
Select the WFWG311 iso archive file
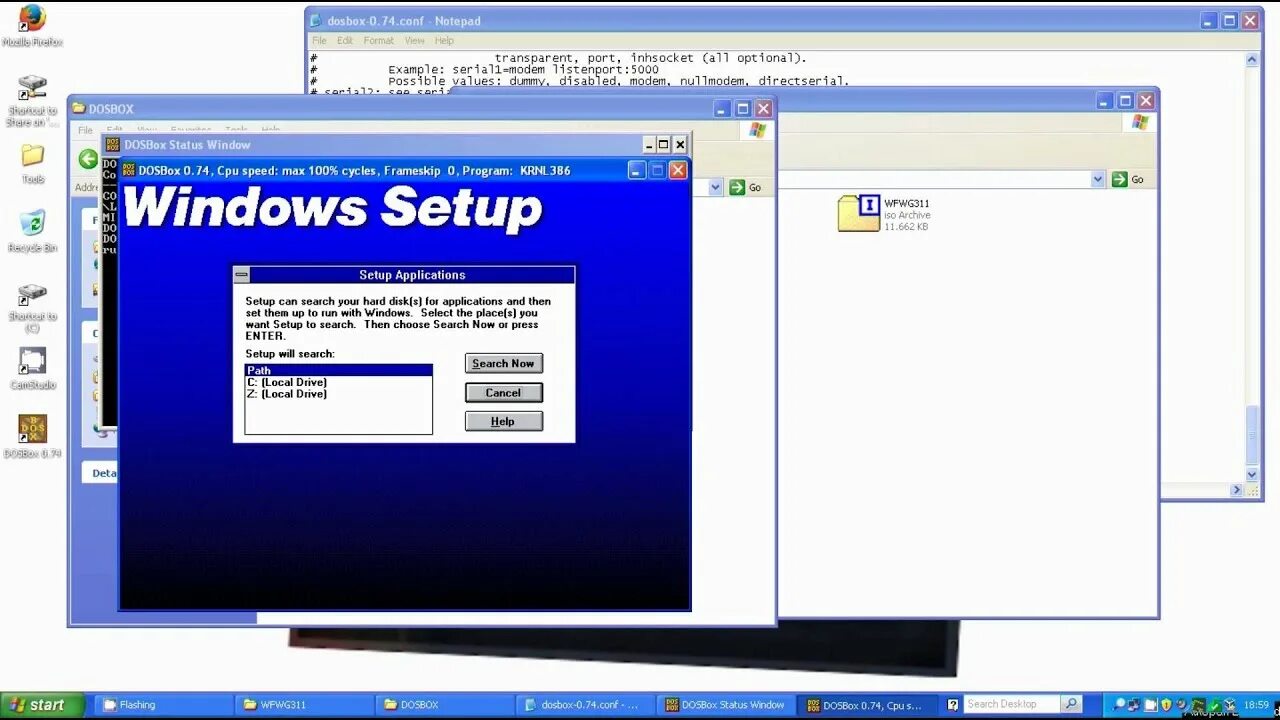click(884, 214)
